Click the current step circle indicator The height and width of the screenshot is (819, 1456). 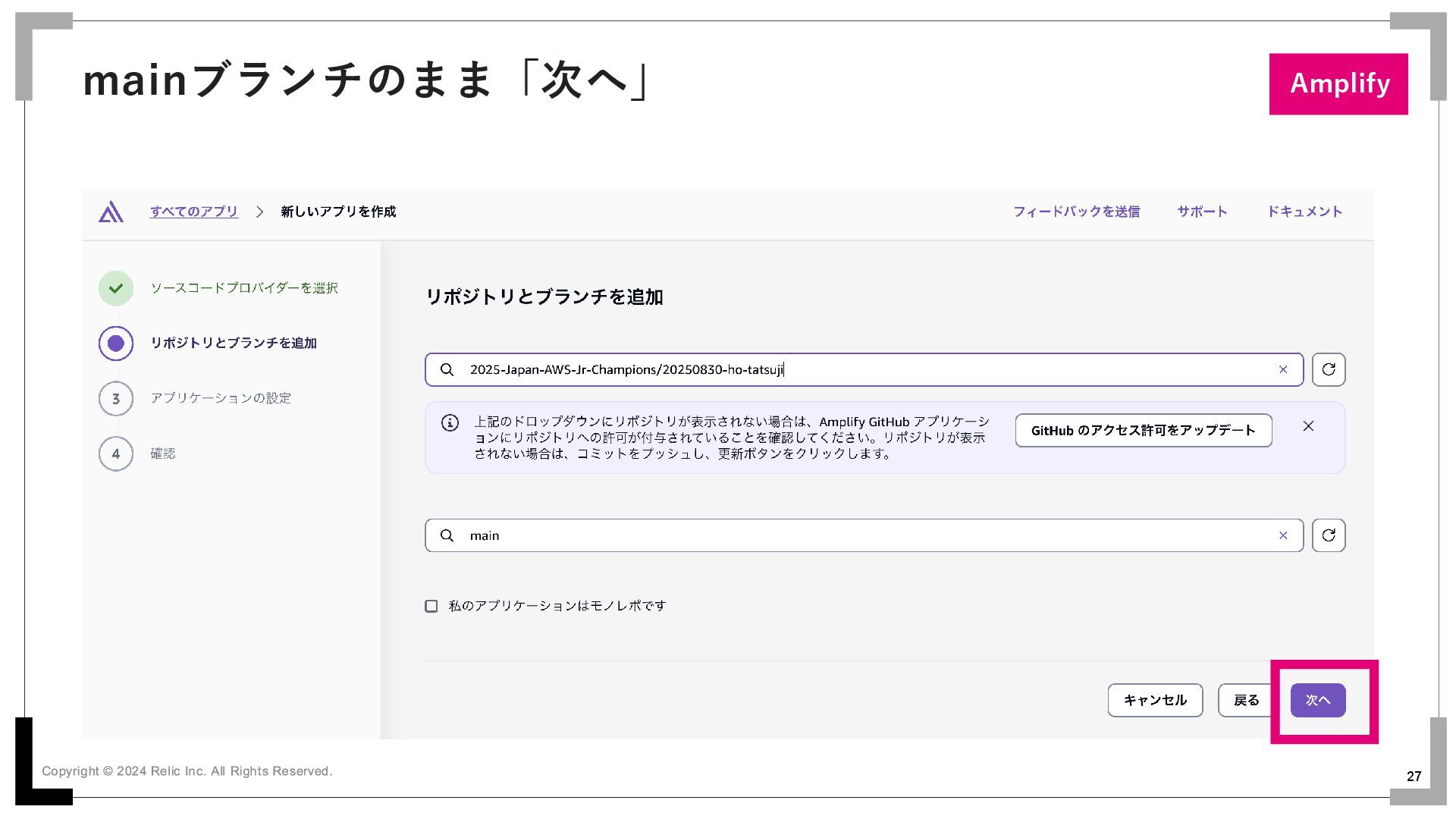tap(116, 344)
